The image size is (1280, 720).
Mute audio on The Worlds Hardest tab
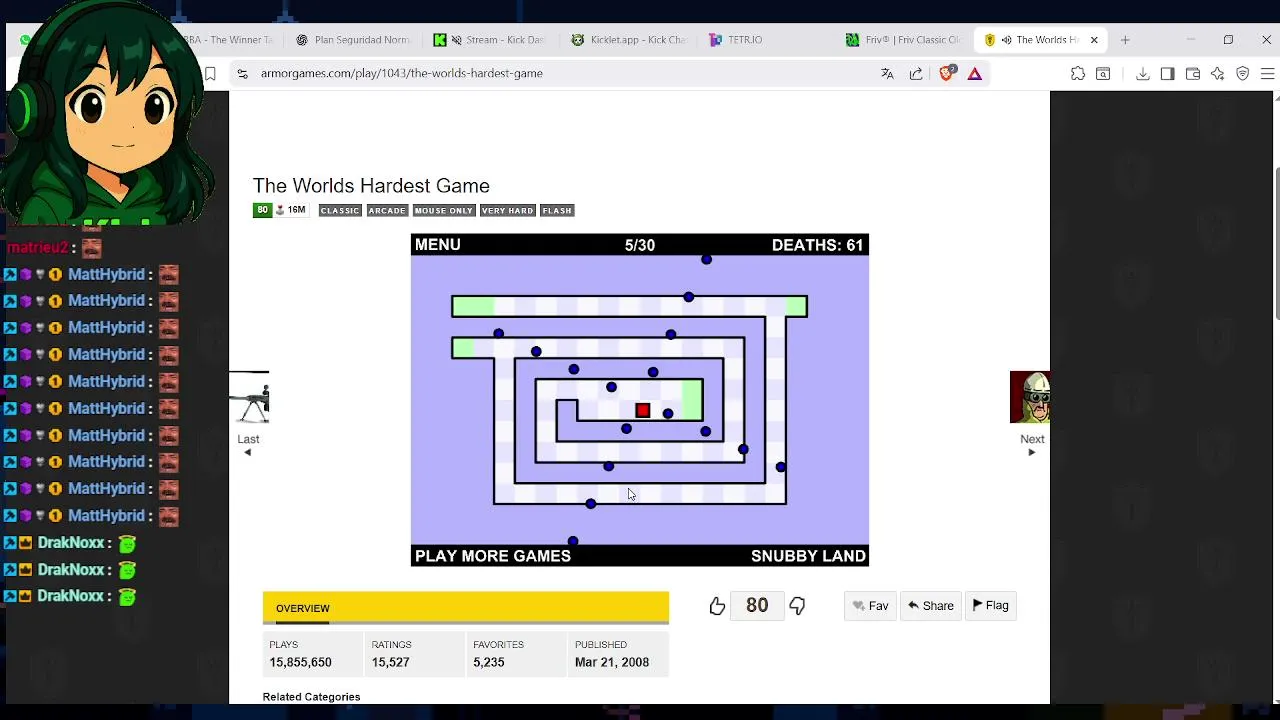click(x=1007, y=40)
